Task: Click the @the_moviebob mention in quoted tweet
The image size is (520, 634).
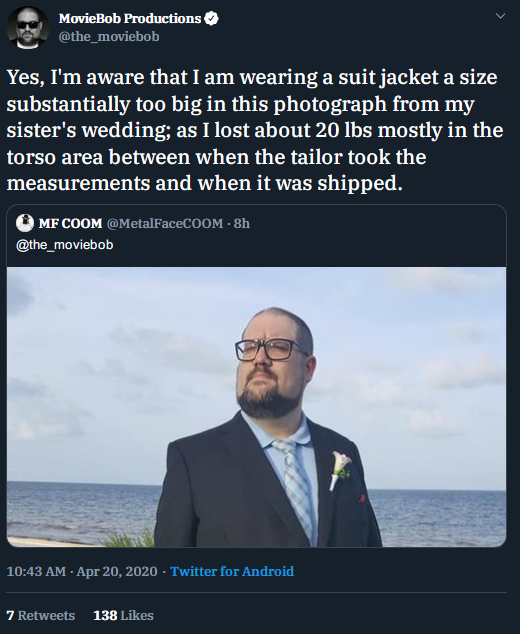Action: (x=65, y=245)
